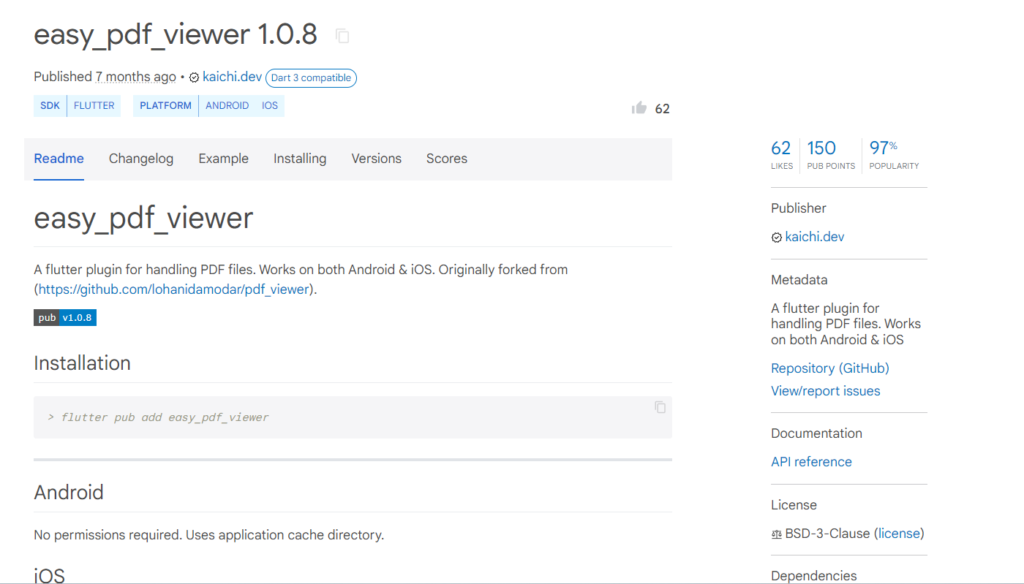
Task: Click the license scales icon beside BSD-3-Clause
Action: click(x=776, y=534)
